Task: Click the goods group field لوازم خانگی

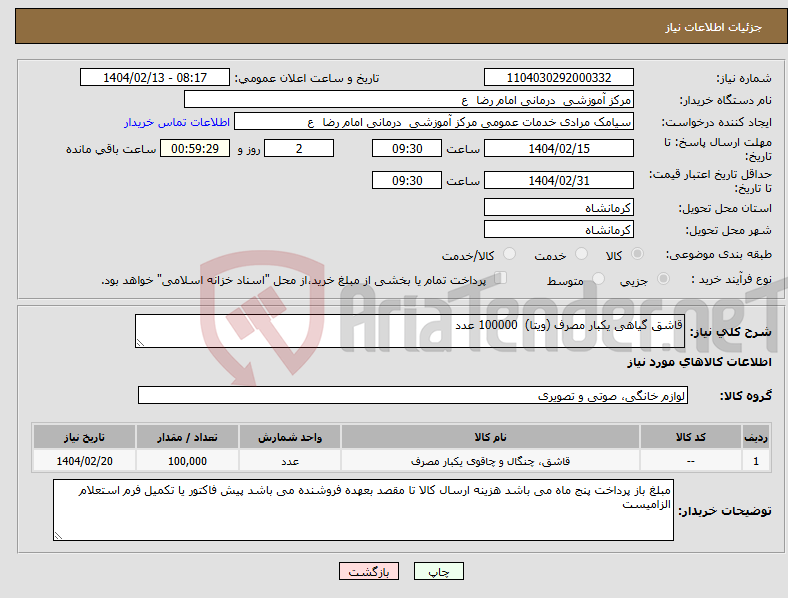Action: (413, 395)
